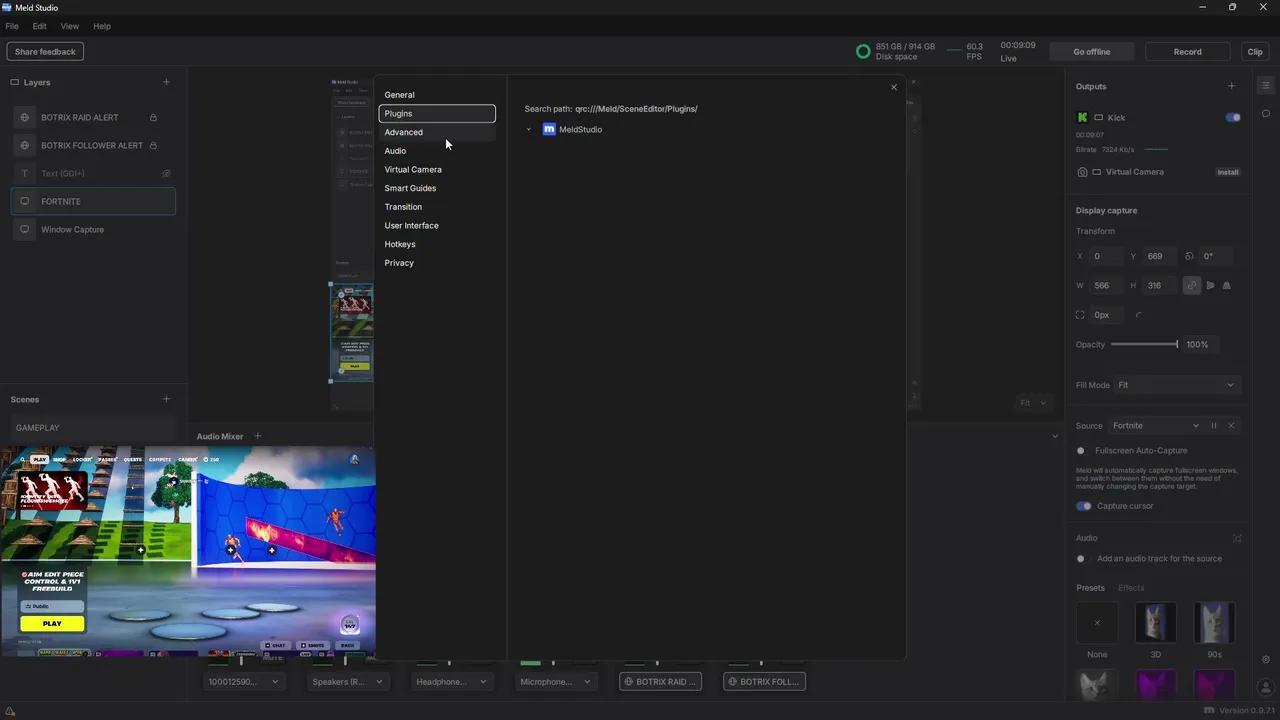Add a new output with the plus icon
Image resolution: width=1280 pixels, height=720 pixels.
[1231, 86]
